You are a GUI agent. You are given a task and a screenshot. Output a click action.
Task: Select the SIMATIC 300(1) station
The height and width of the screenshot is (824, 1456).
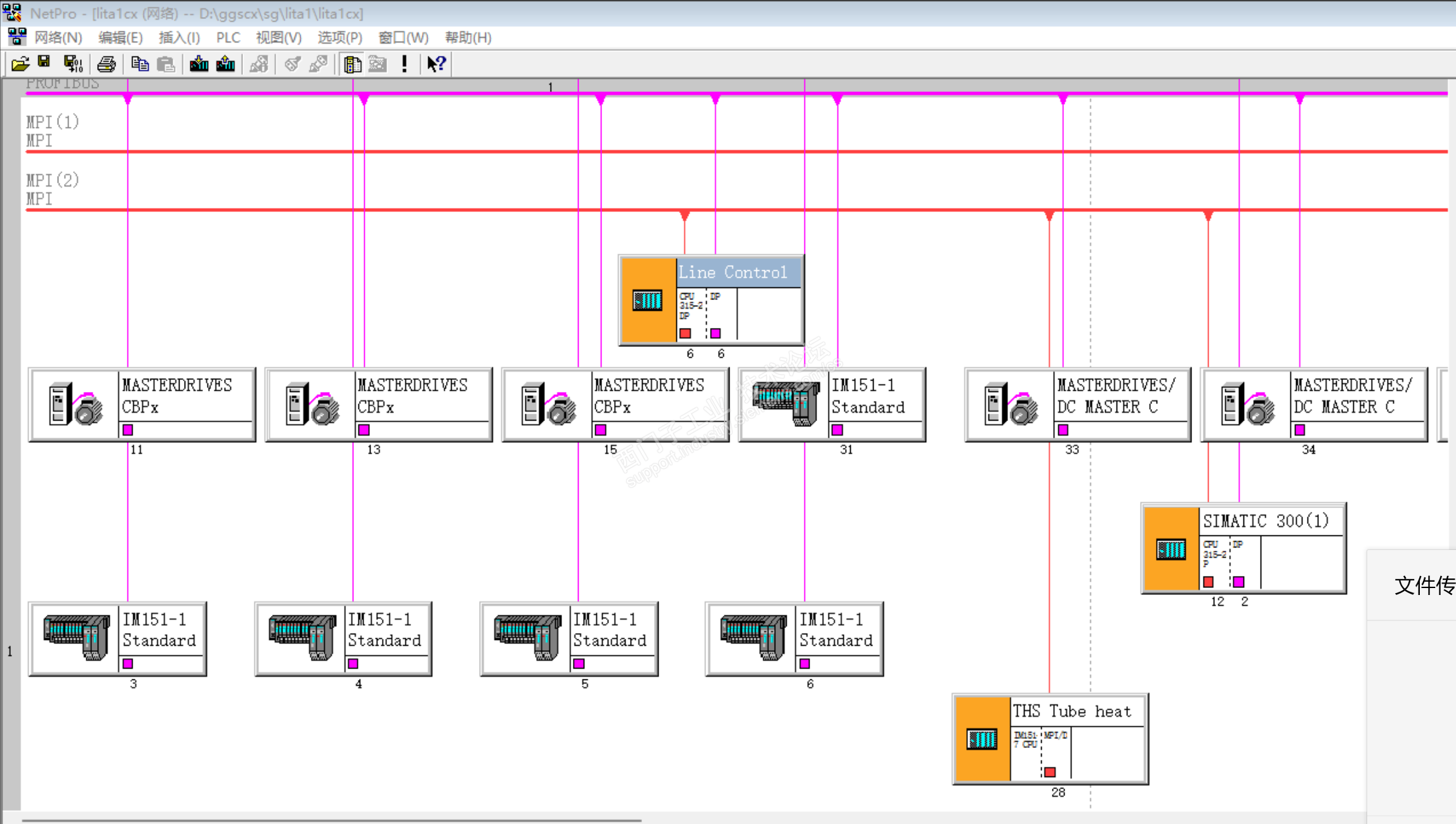1266,521
